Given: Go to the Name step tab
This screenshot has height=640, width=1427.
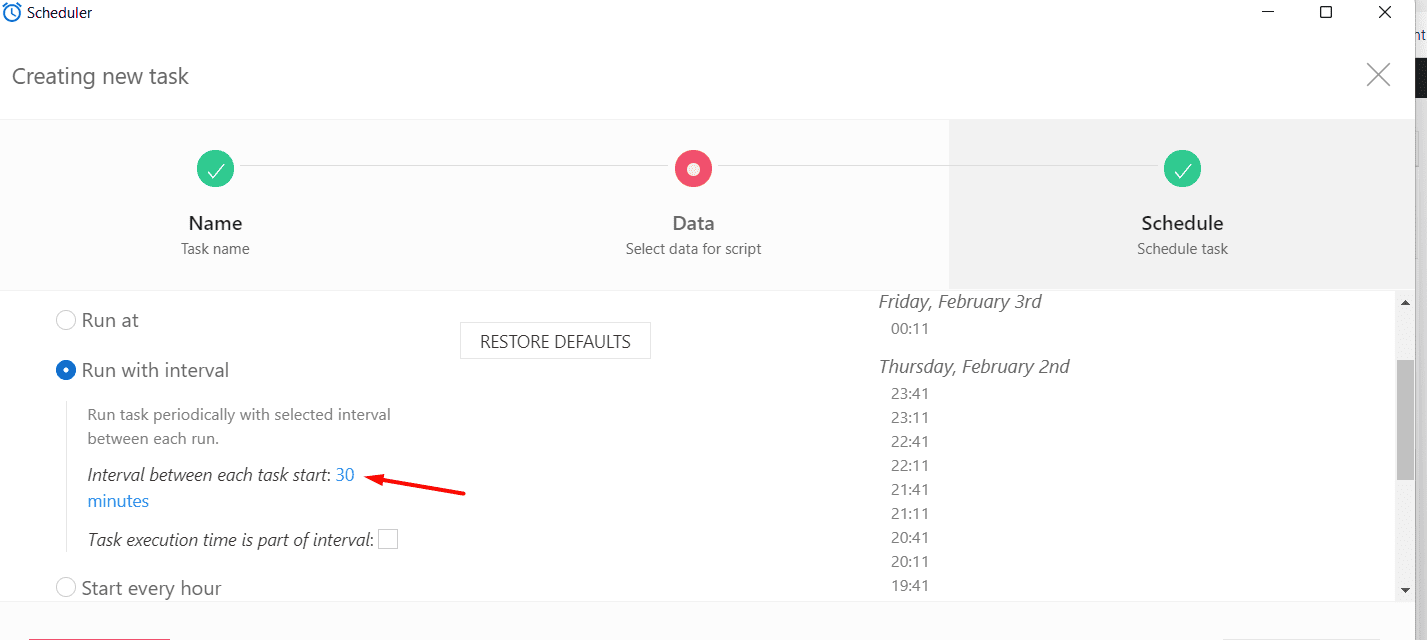Looking at the screenshot, I should click(x=215, y=205).
